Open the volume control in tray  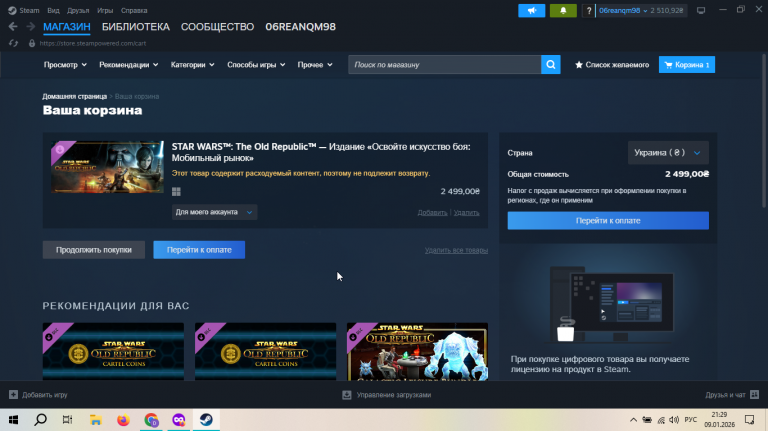pos(674,420)
